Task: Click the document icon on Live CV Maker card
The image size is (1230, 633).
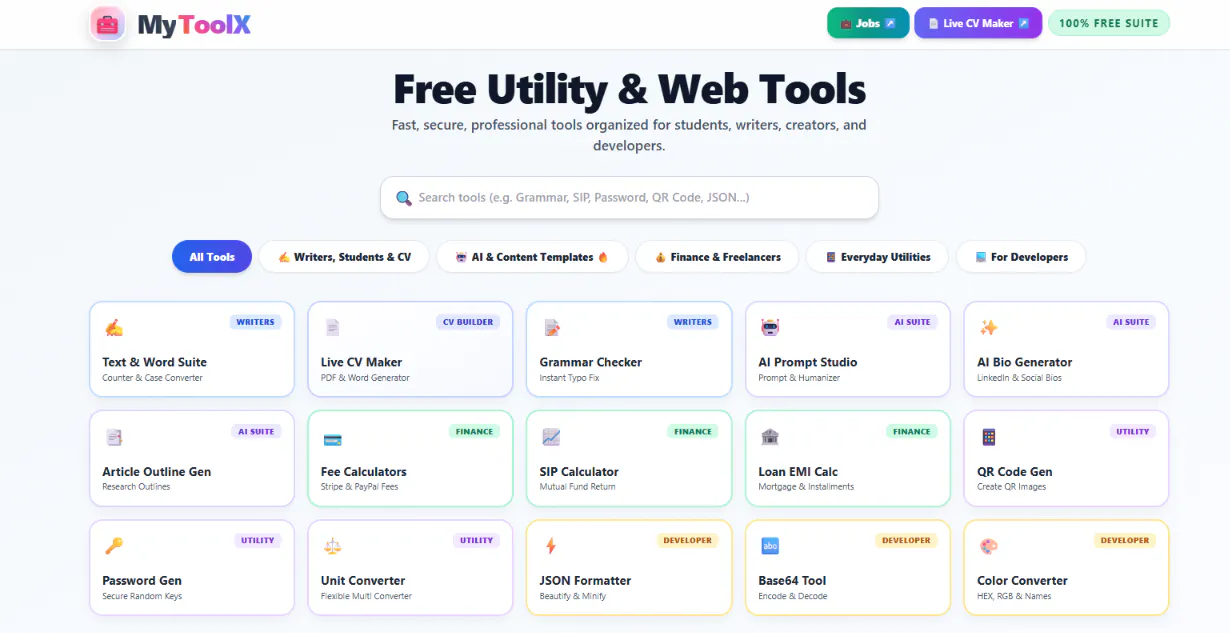Action: [332, 327]
